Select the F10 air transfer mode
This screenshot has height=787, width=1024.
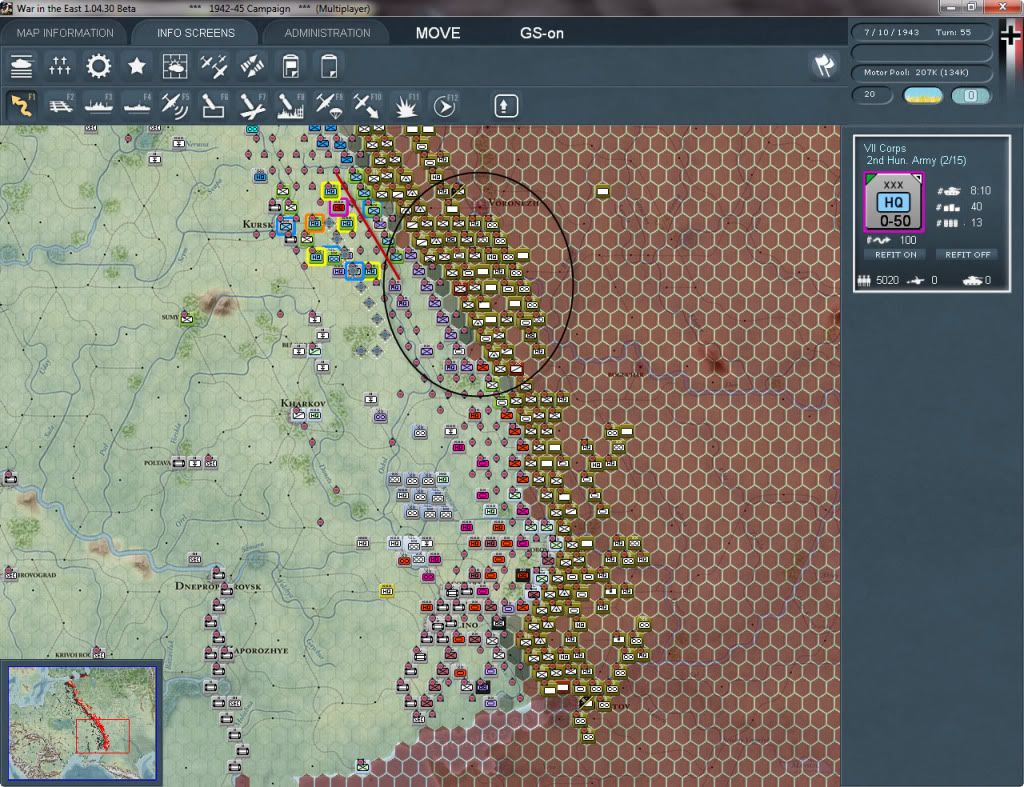tap(367, 105)
